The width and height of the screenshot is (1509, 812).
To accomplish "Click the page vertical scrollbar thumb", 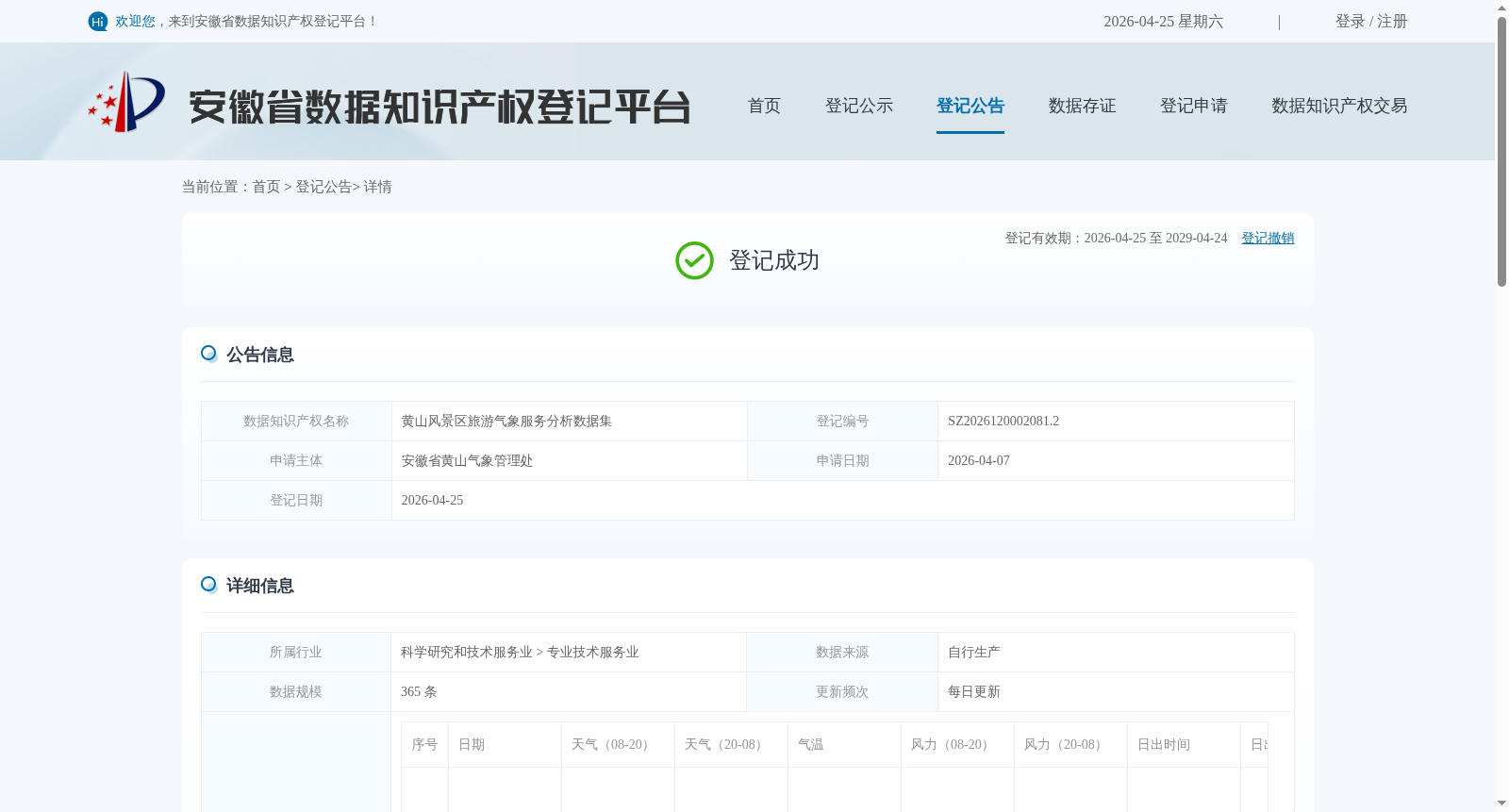I will tap(1501, 151).
